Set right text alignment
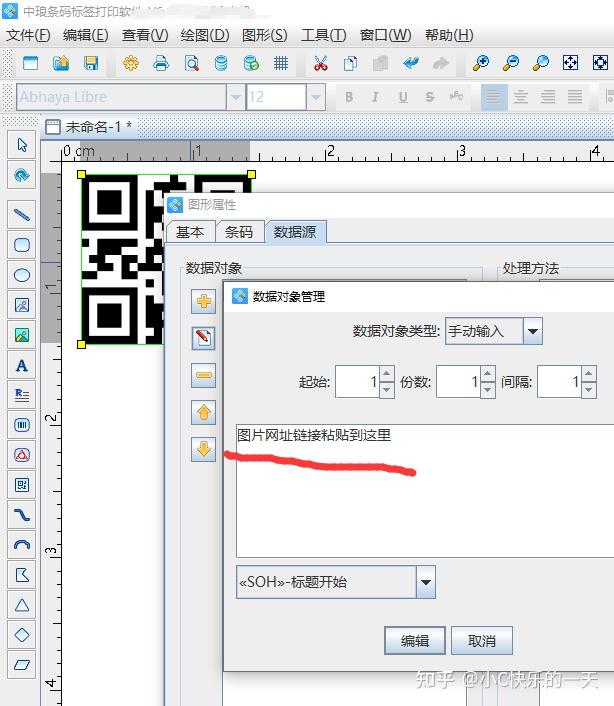This screenshot has height=706, width=614. pyautogui.click(x=548, y=97)
